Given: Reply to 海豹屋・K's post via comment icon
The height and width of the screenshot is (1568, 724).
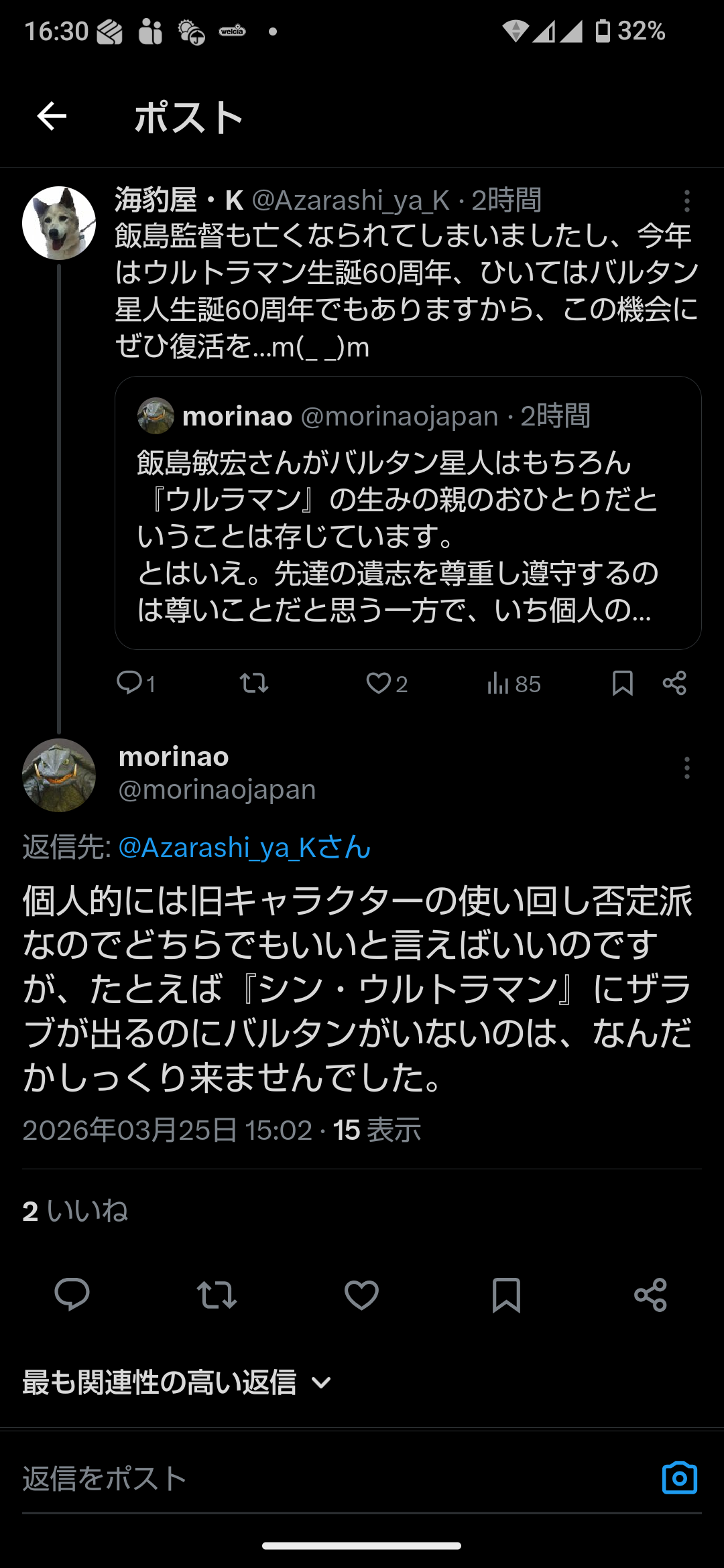Looking at the screenshot, I should pos(129,683).
